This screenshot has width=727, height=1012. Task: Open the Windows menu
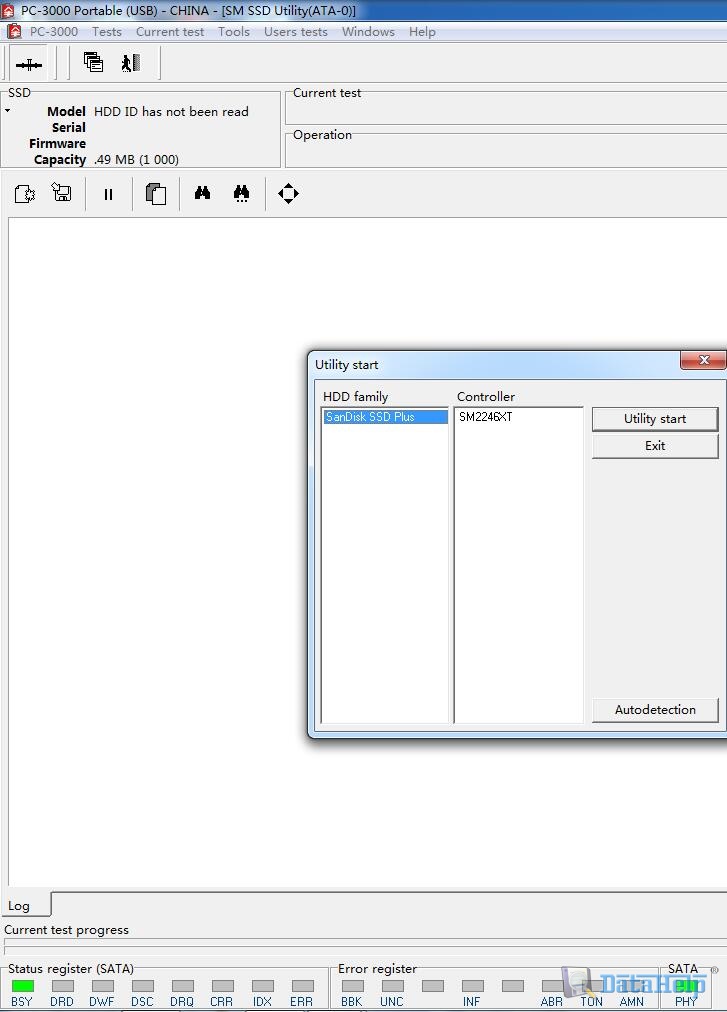coord(368,32)
